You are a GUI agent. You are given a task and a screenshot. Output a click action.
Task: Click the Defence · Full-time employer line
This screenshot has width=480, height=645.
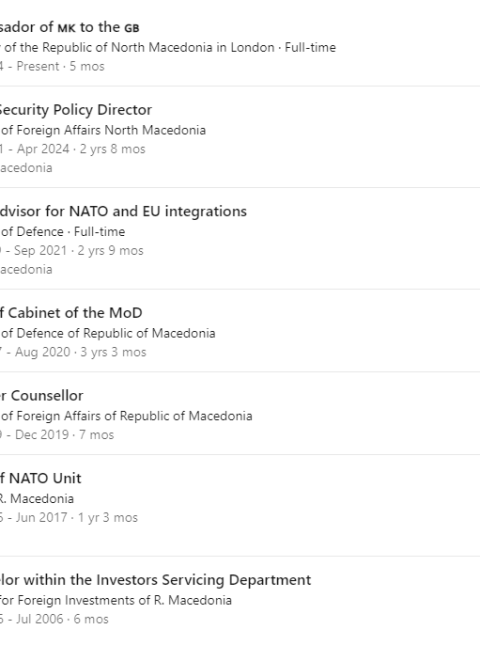[x=63, y=232]
